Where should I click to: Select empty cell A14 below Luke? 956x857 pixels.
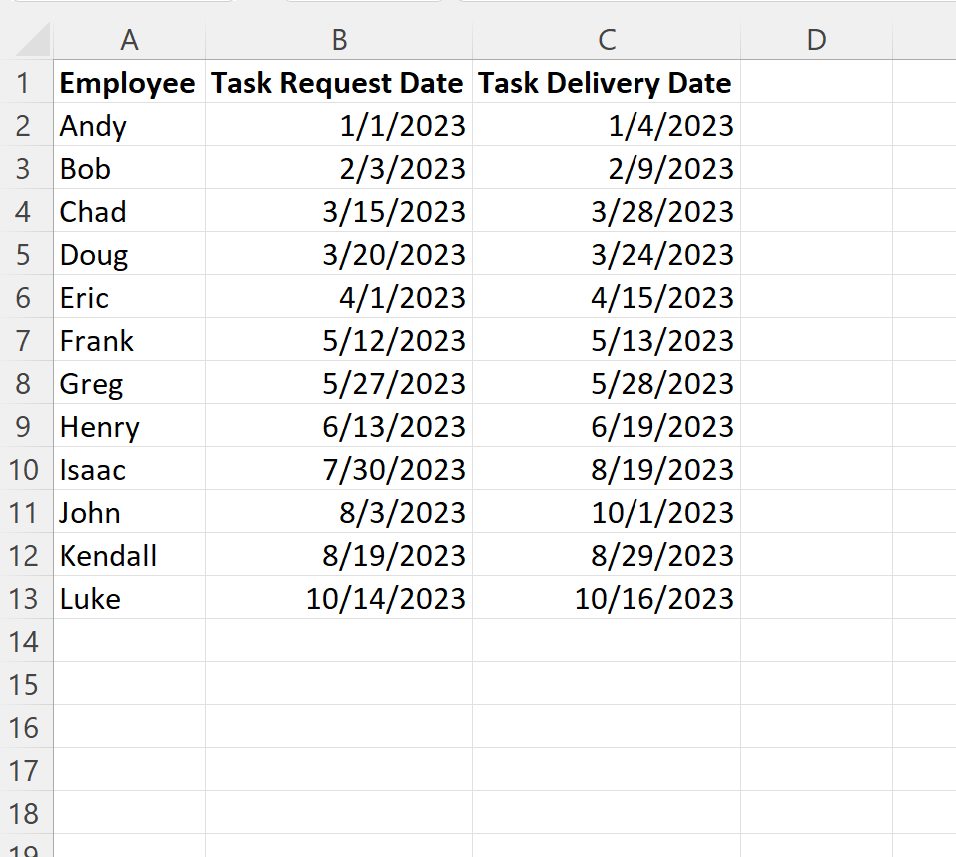click(x=129, y=641)
